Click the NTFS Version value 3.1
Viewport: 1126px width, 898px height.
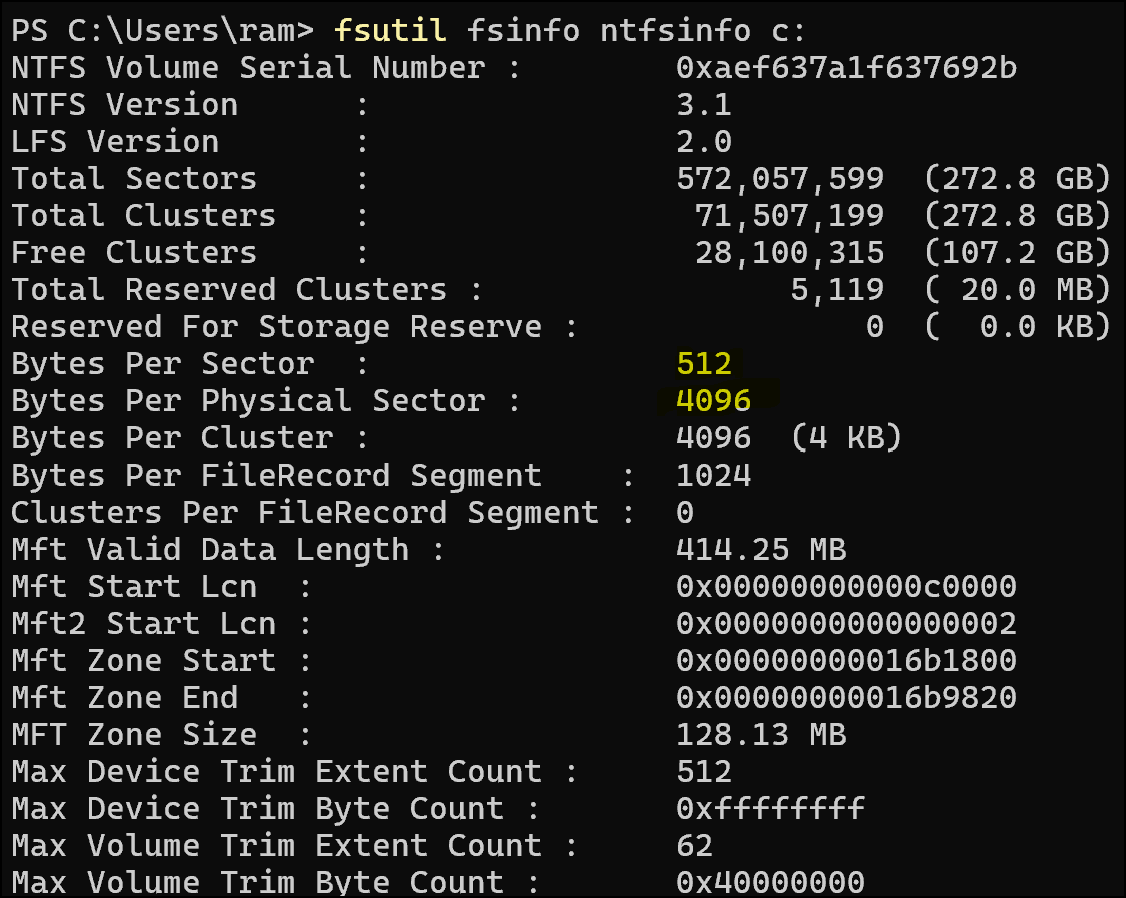(704, 104)
